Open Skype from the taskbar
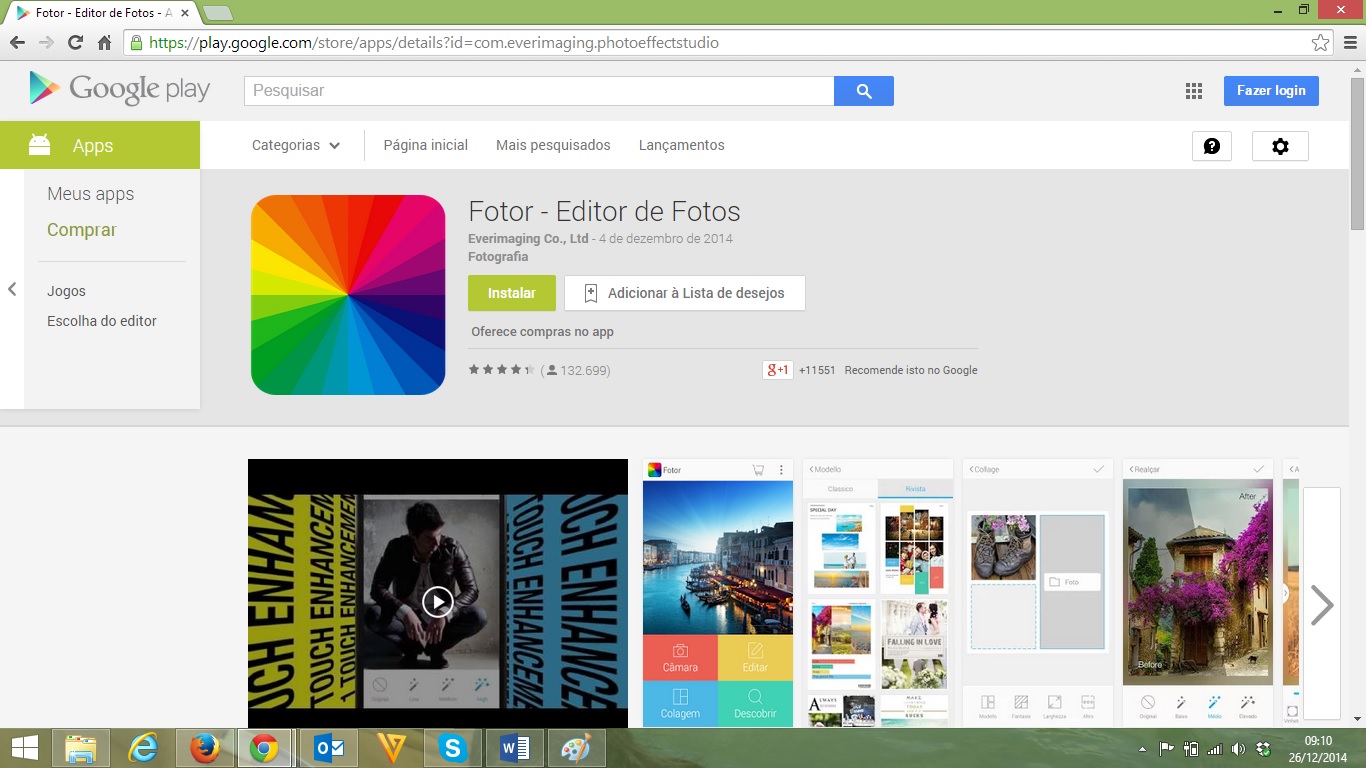This screenshot has height=768, width=1366. pyautogui.click(x=453, y=748)
